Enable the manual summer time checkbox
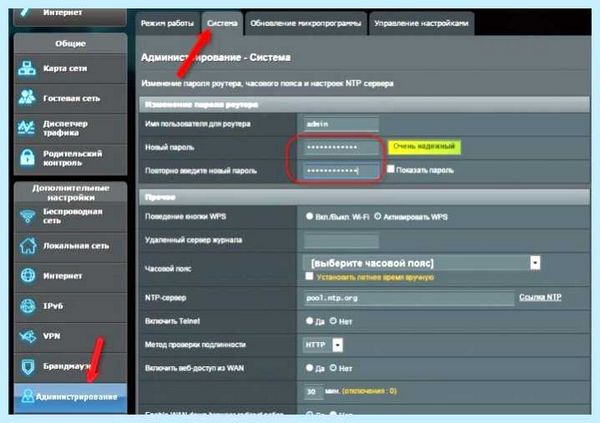This screenshot has height=423, width=600. [x=309, y=276]
